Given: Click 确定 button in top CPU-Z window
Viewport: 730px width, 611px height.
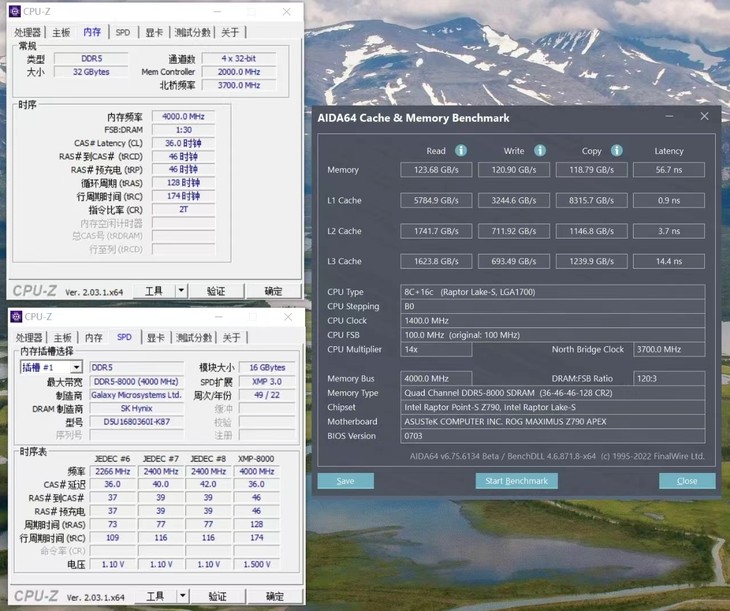Looking at the screenshot, I should (273, 291).
